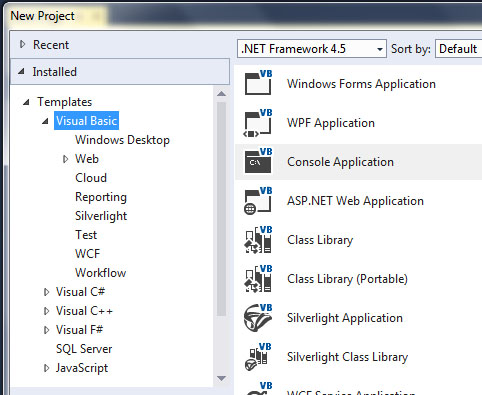Choose the Silverlight Application label

click(x=345, y=318)
